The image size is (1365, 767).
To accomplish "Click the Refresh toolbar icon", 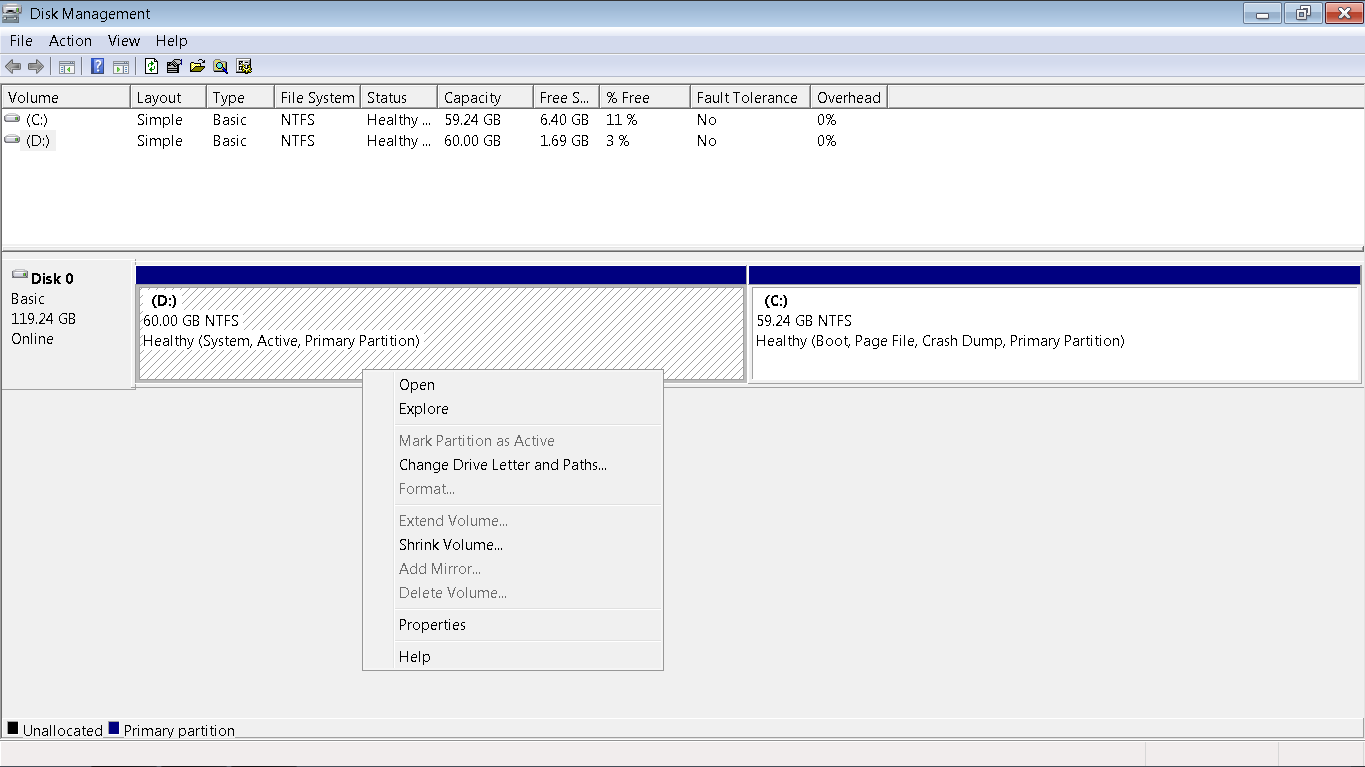I will pos(151,67).
